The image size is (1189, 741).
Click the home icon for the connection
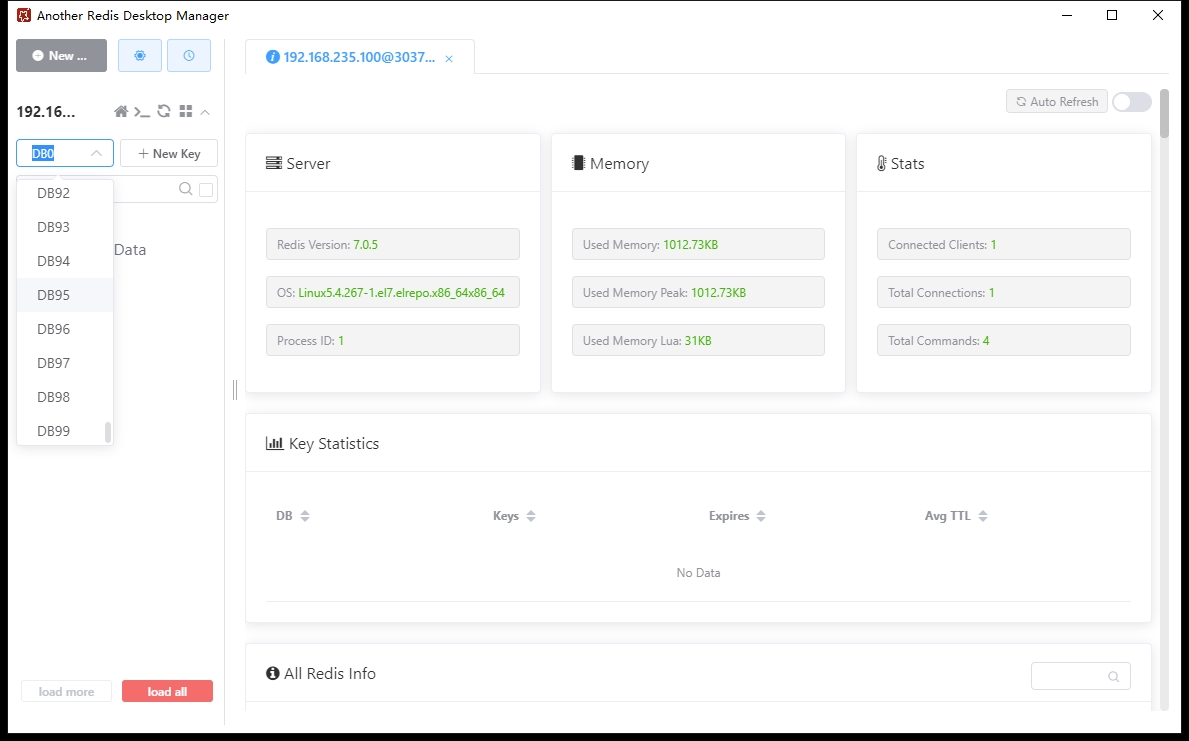pyautogui.click(x=121, y=112)
